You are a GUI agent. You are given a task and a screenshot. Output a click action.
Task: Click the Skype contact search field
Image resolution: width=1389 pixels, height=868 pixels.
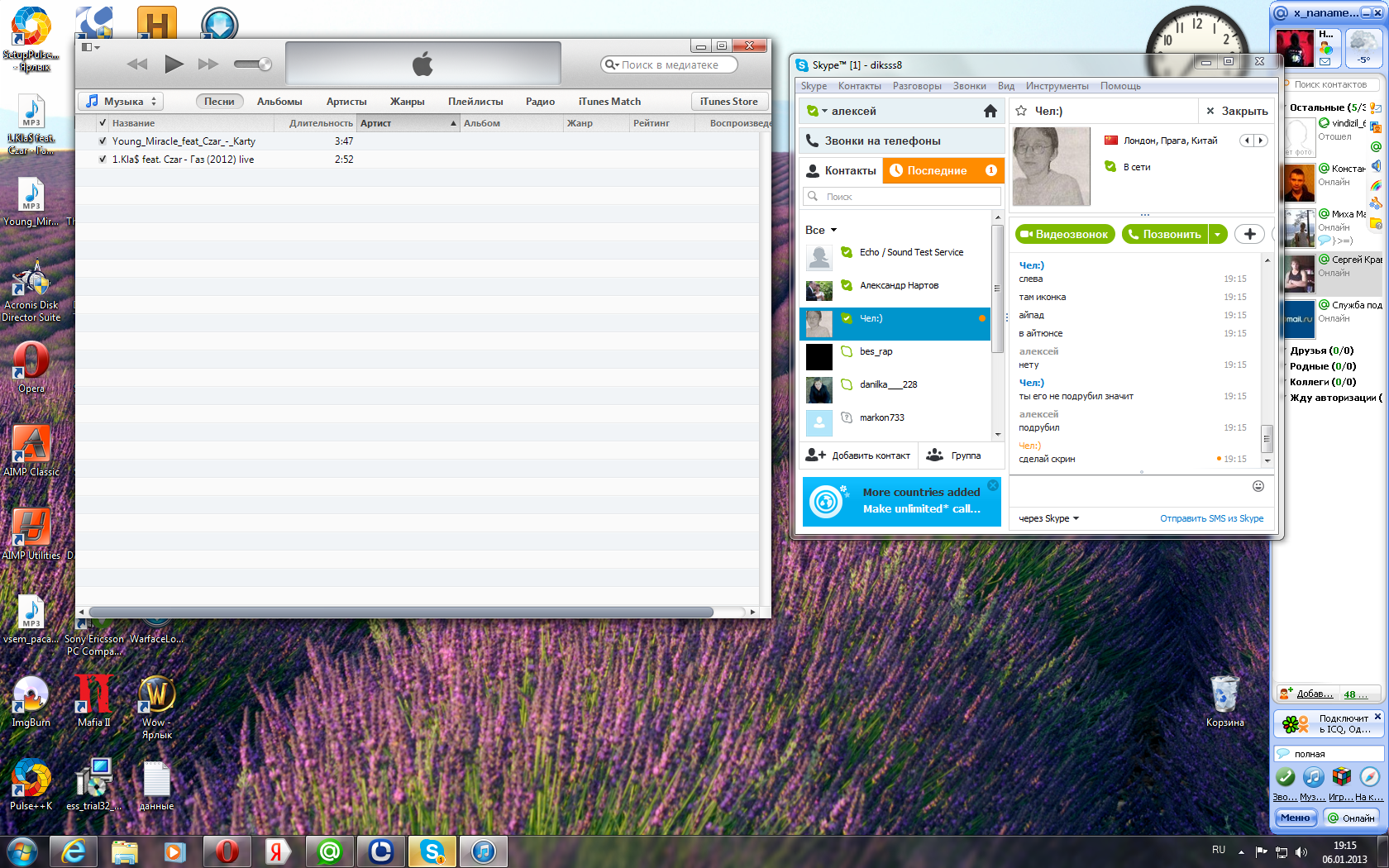902,197
